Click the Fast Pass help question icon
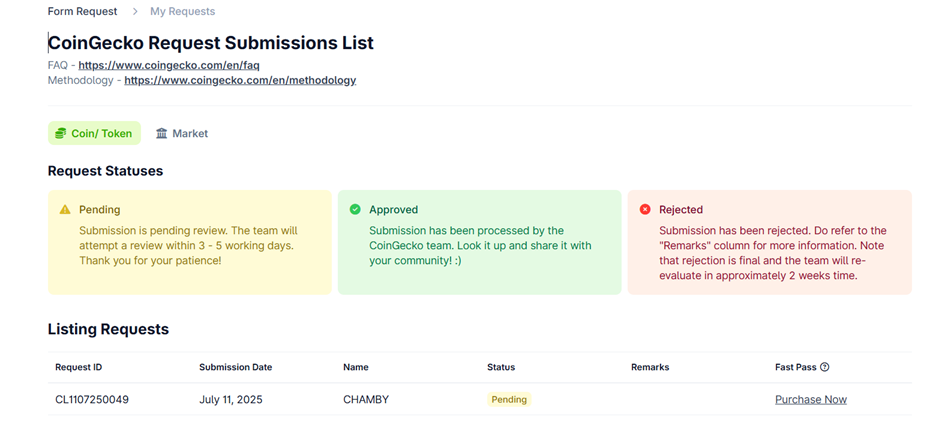Screen dimensions: 936x426 pos(825,368)
